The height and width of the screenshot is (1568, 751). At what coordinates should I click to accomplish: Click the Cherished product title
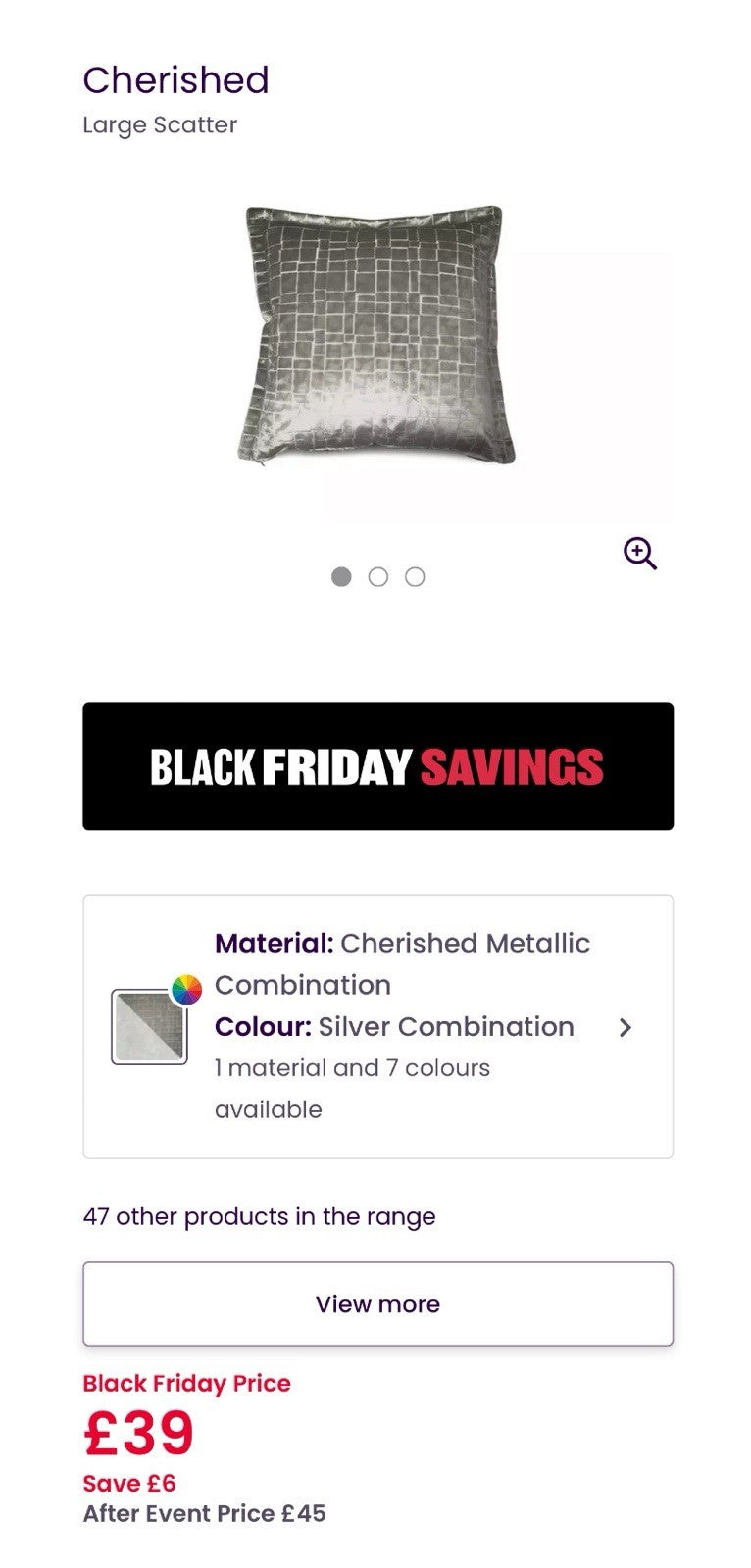click(x=175, y=80)
